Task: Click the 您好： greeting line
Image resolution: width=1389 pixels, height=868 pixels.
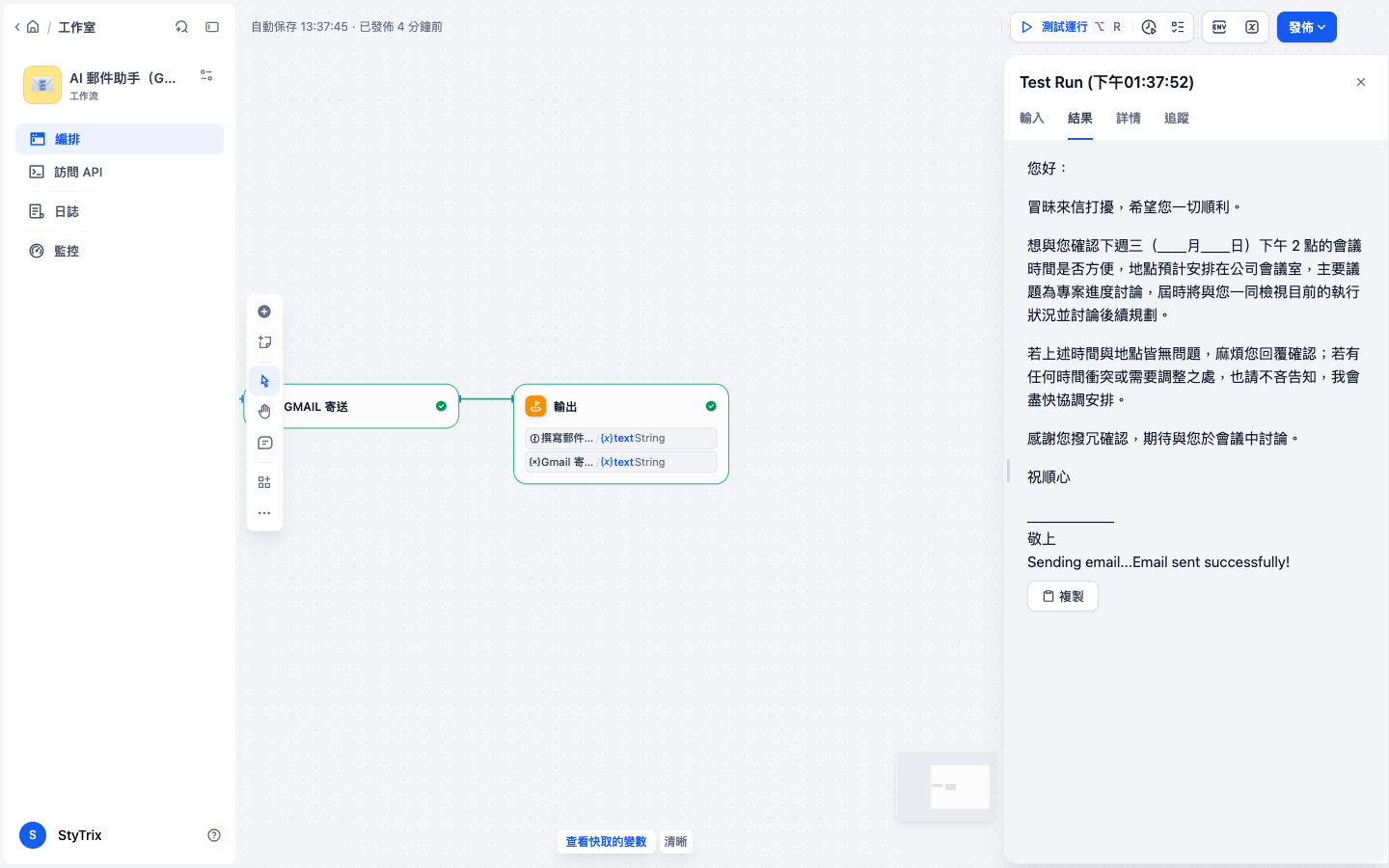Action: [x=1049, y=168]
